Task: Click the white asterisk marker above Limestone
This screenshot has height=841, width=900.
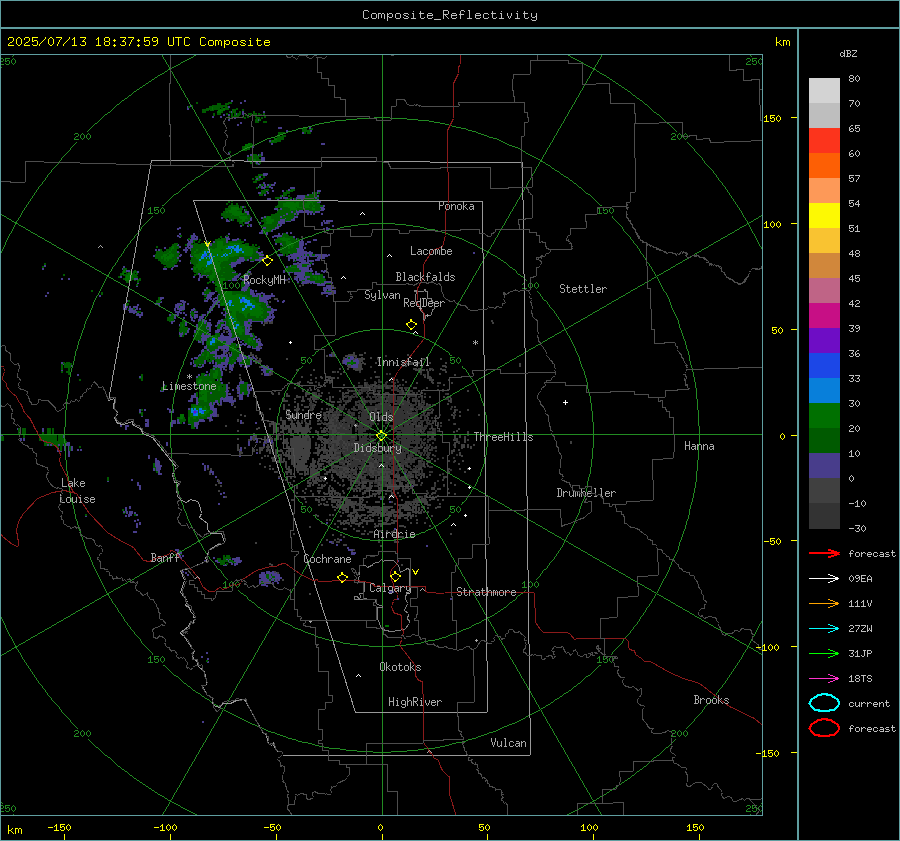Action: 189,377
